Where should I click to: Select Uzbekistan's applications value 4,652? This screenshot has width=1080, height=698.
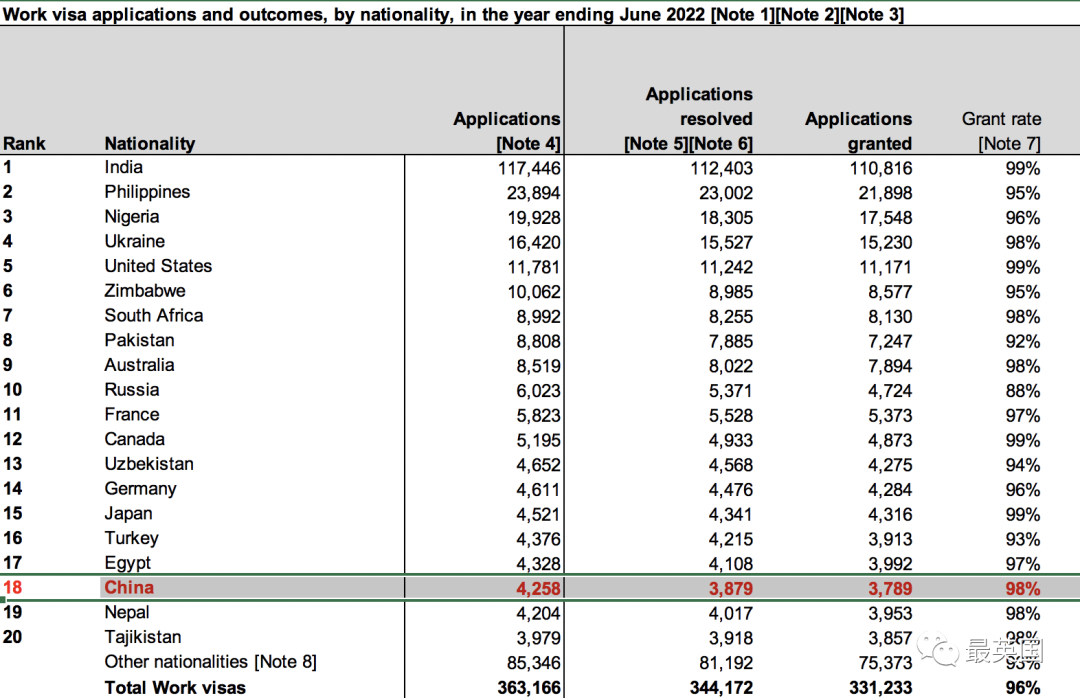tap(539, 466)
